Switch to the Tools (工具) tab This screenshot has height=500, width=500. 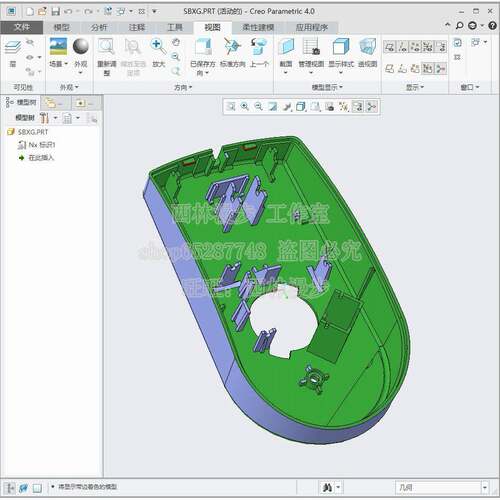(175, 27)
